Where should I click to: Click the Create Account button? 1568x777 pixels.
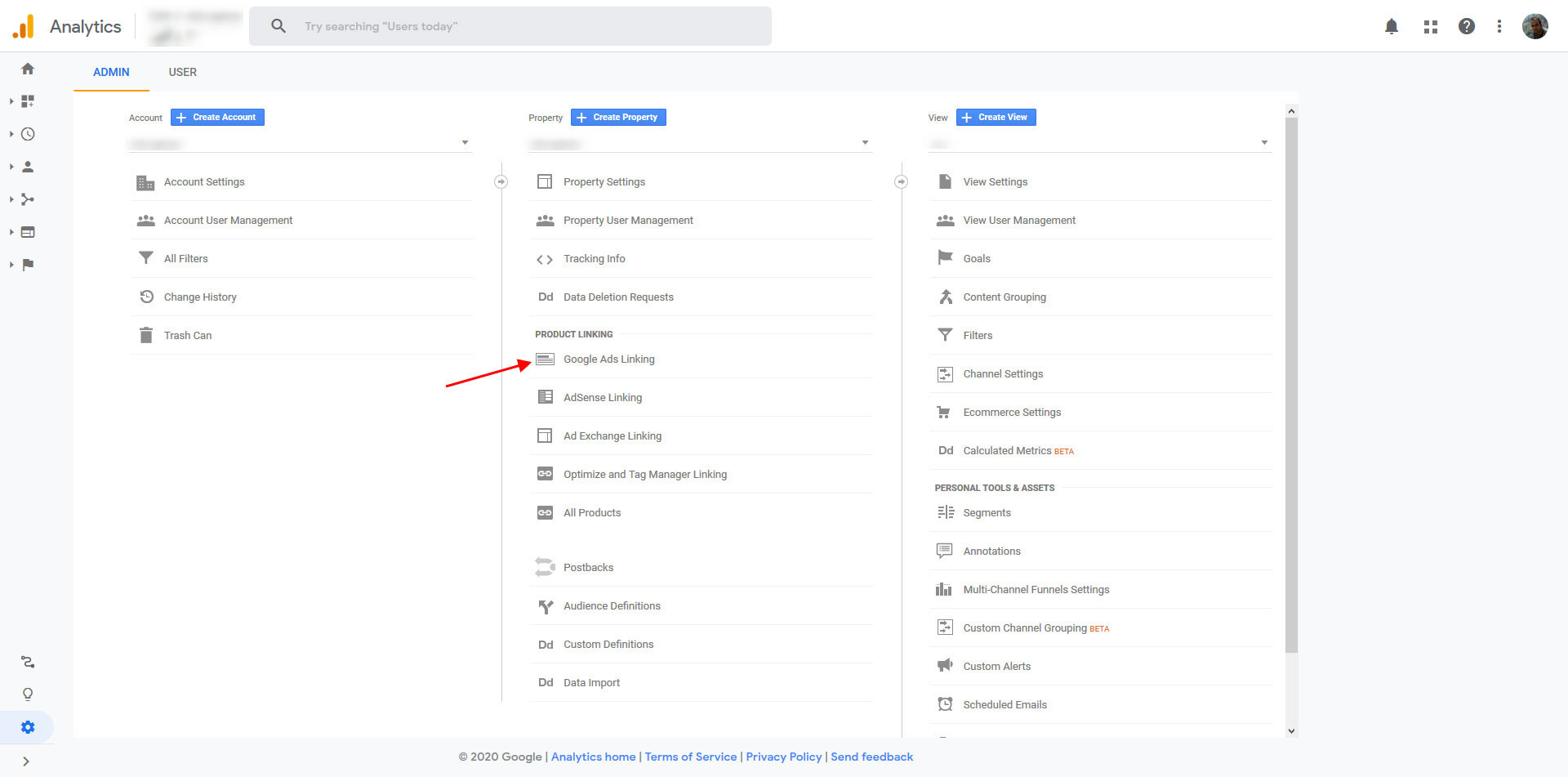[217, 118]
